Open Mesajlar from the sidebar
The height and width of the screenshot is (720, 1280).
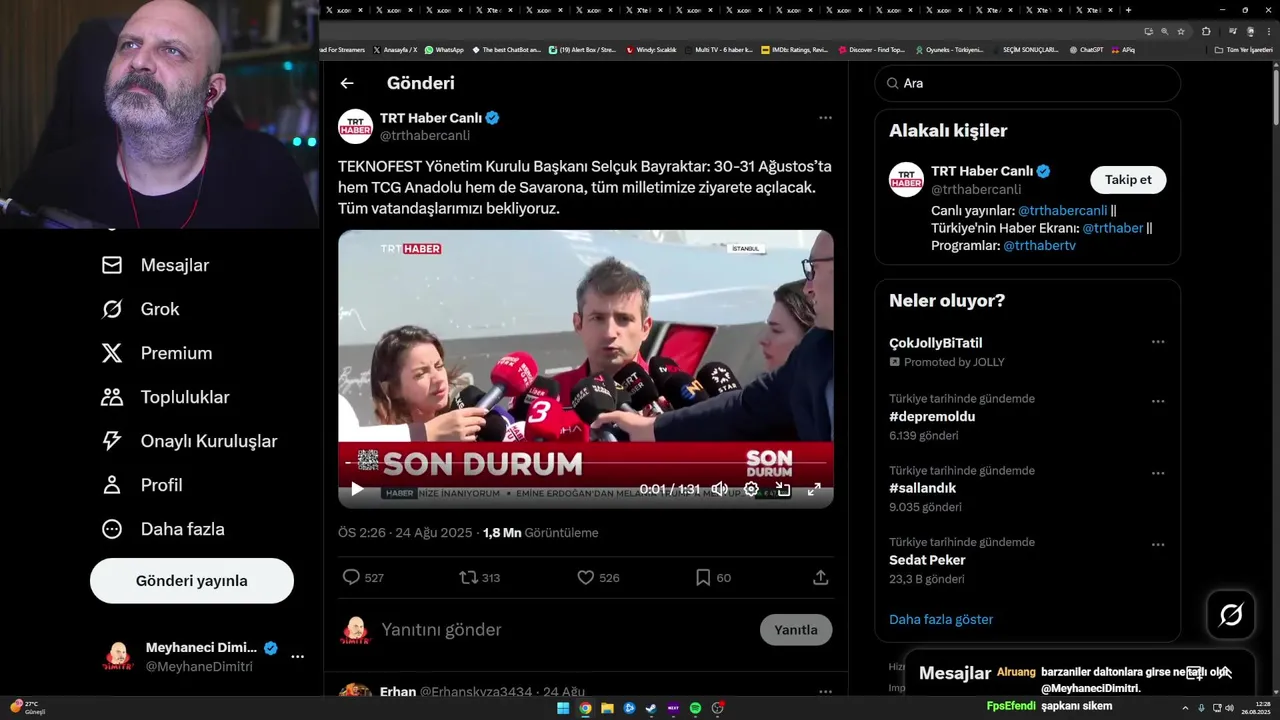(x=155, y=265)
